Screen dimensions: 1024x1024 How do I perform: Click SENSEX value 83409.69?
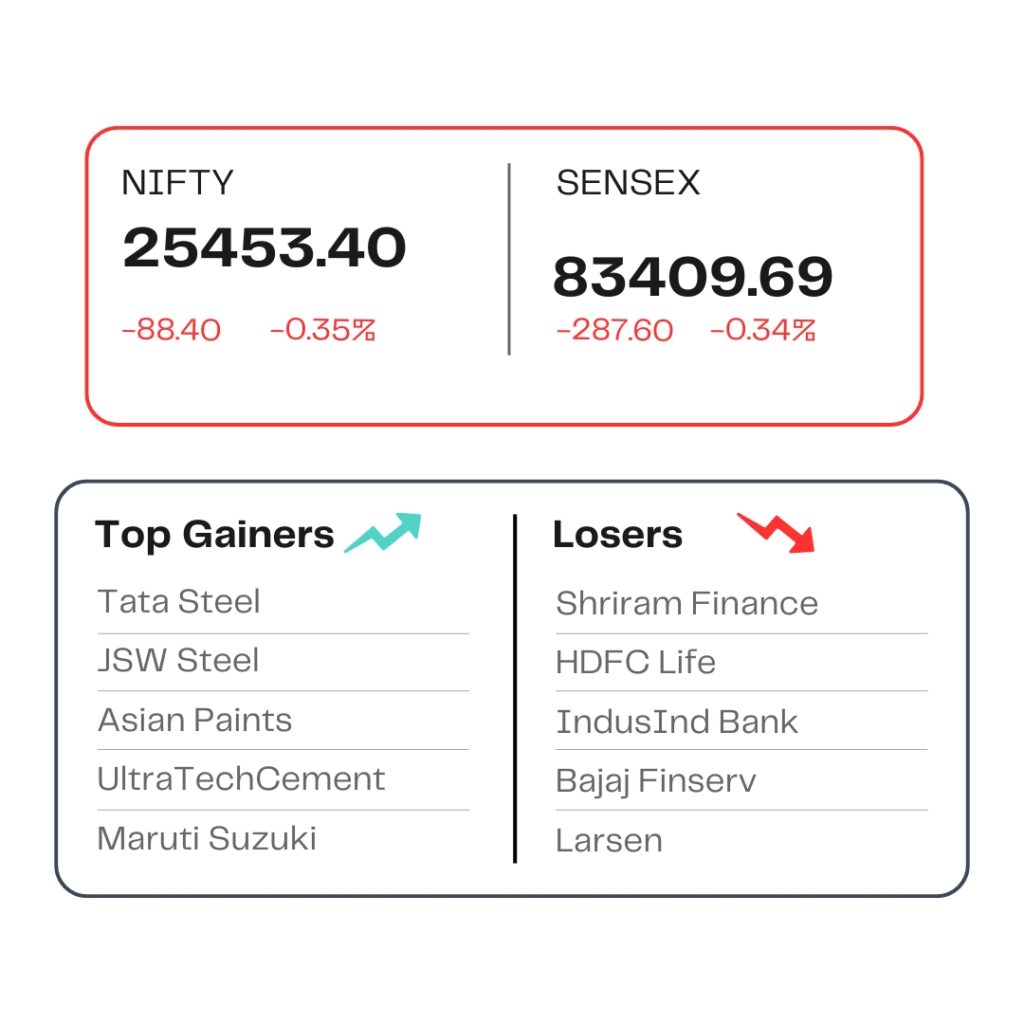click(x=693, y=277)
